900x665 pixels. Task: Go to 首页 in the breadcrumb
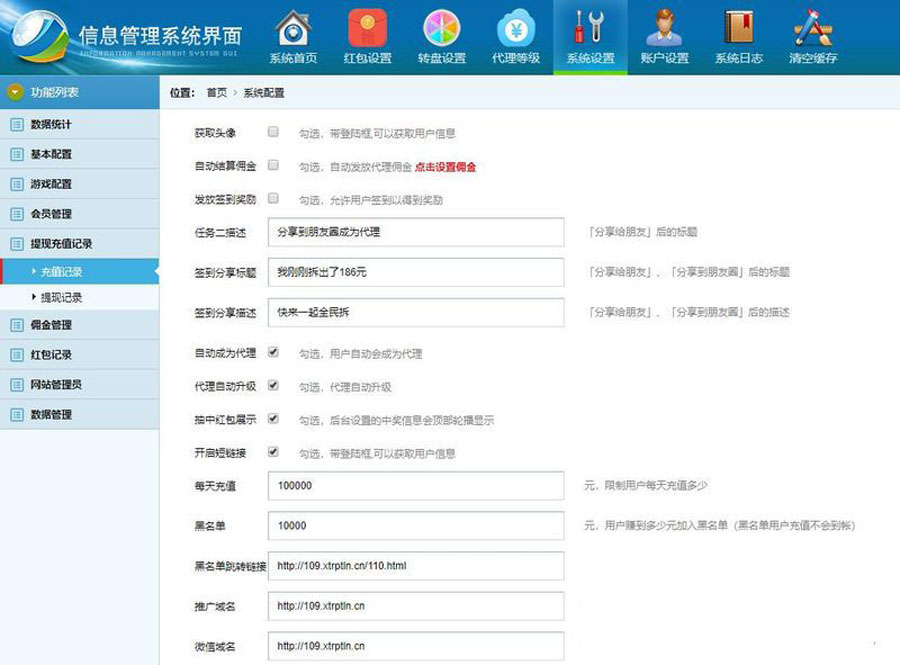(216, 92)
